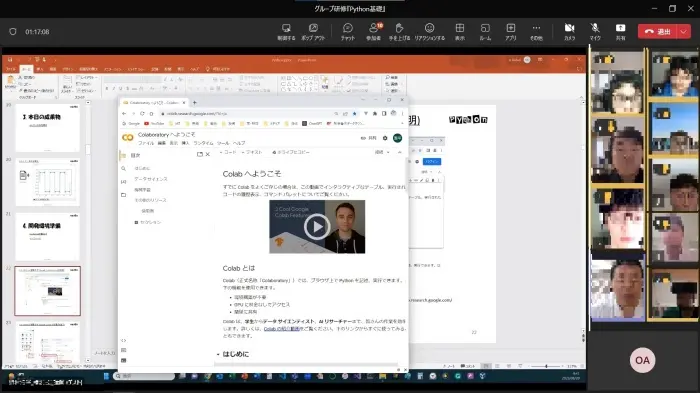700x393 pixels.
Task: Toggle Bold in the PowerPoint ribbon
Action: [x=107, y=89]
